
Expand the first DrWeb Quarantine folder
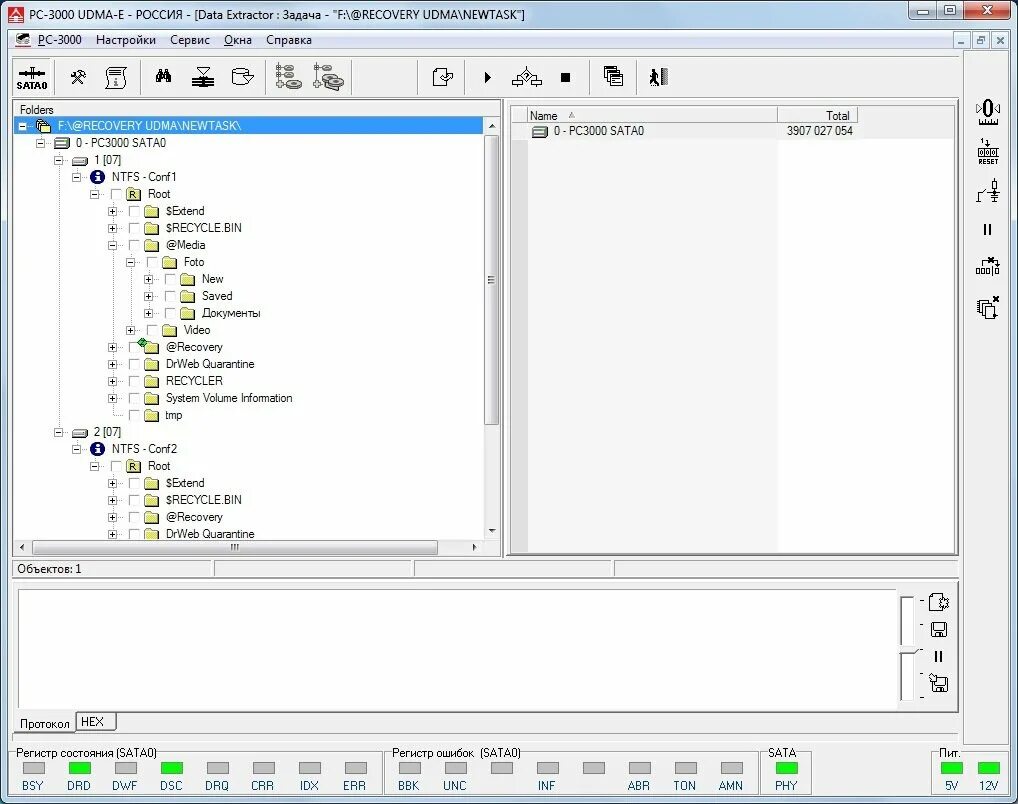(112, 364)
